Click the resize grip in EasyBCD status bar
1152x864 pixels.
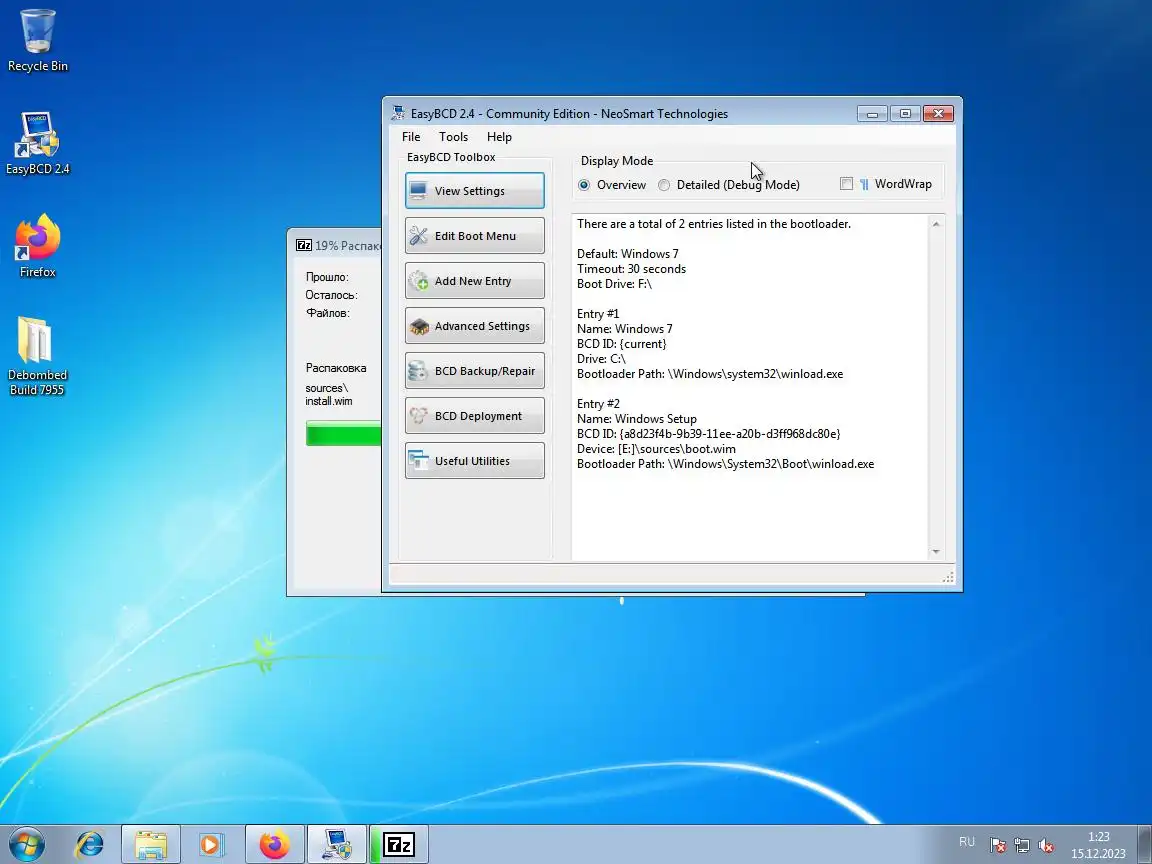[x=948, y=577]
